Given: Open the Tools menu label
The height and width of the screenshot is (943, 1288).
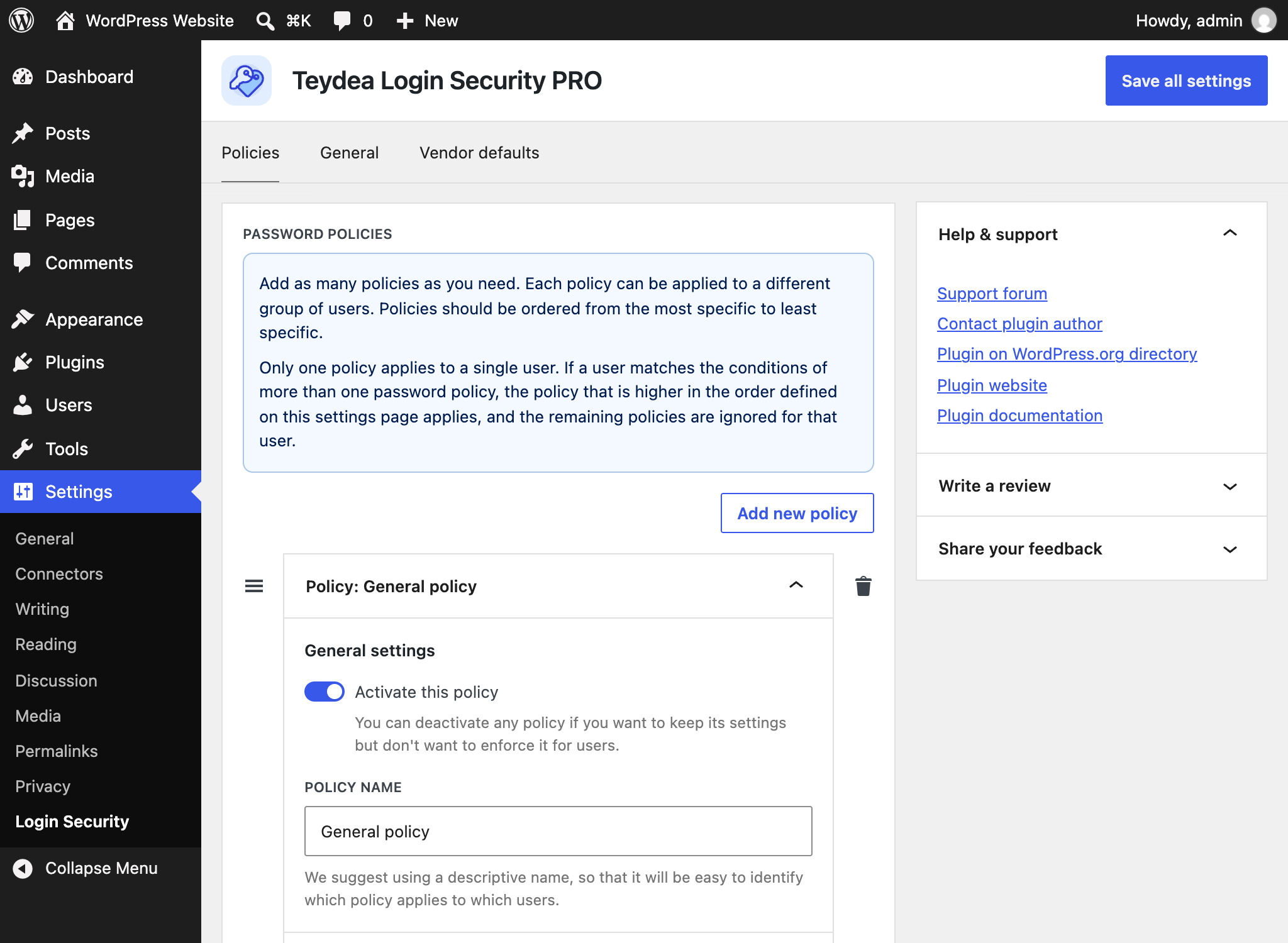Looking at the screenshot, I should point(67,449).
